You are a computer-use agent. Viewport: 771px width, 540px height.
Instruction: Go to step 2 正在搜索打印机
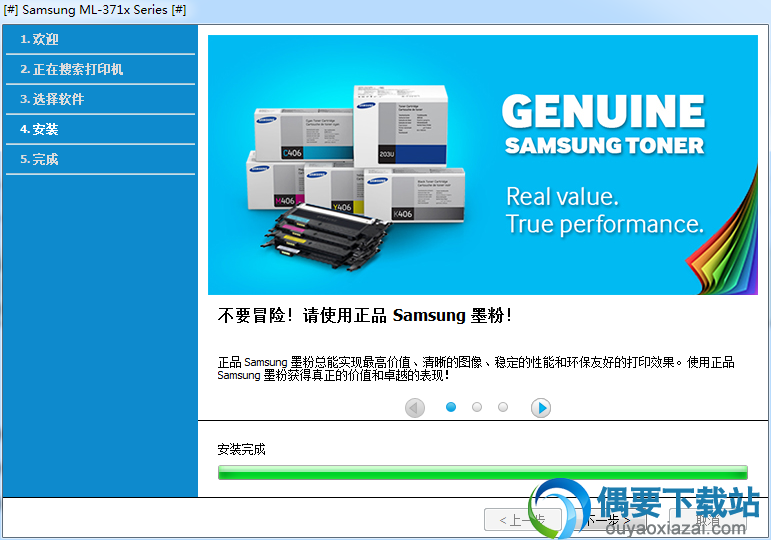coord(100,69)
